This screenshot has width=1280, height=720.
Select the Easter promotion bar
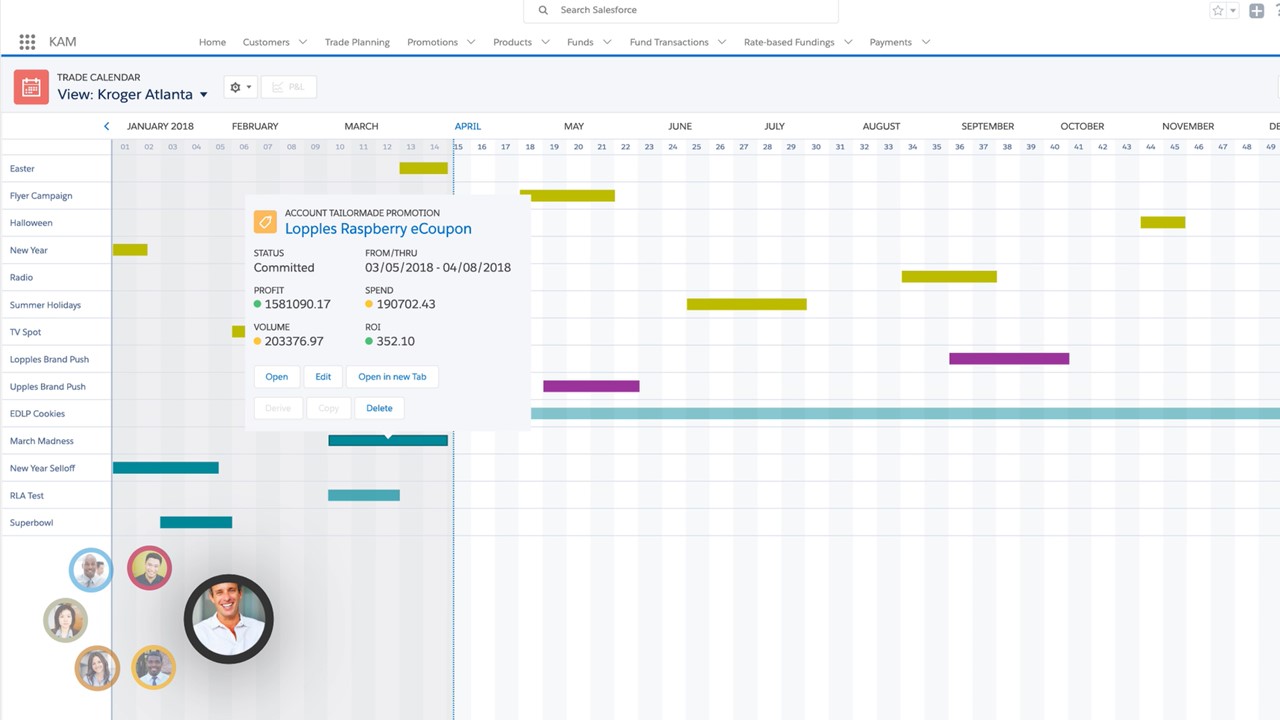click(424, 168)
